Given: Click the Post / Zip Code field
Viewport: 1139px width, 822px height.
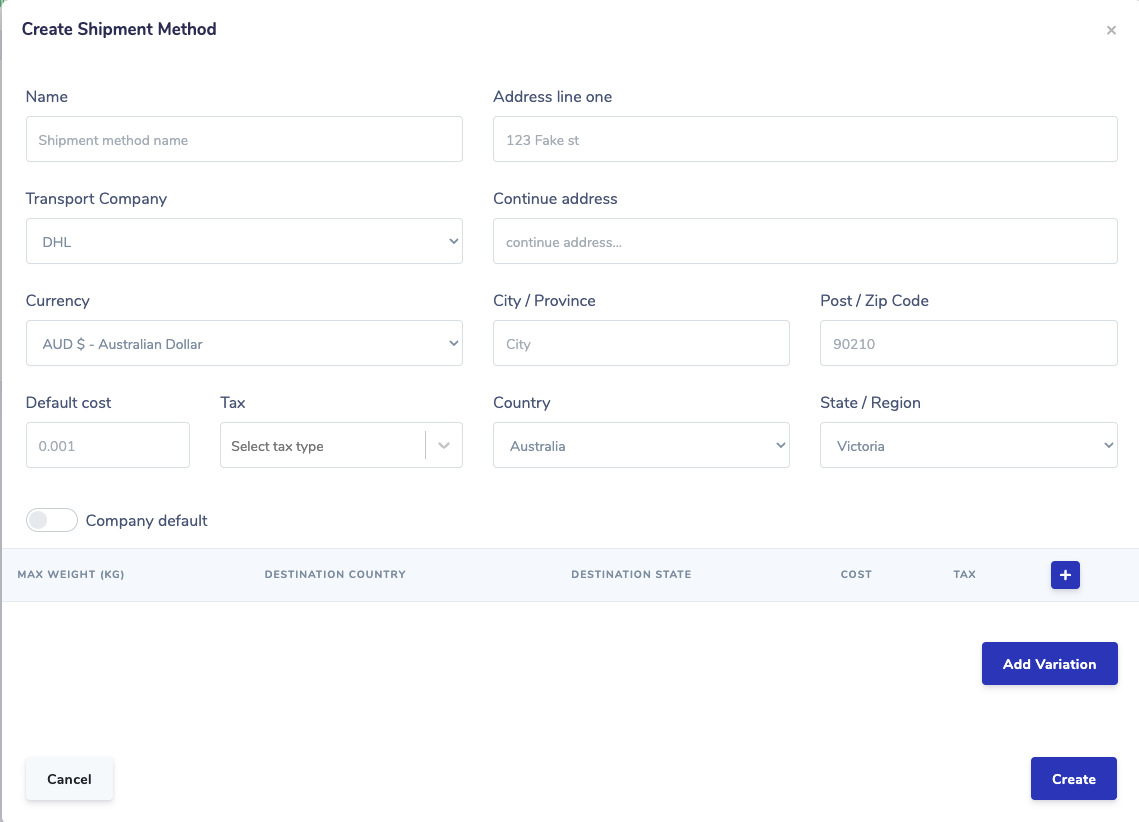Looking at the screenshot, I should (968, 343).
